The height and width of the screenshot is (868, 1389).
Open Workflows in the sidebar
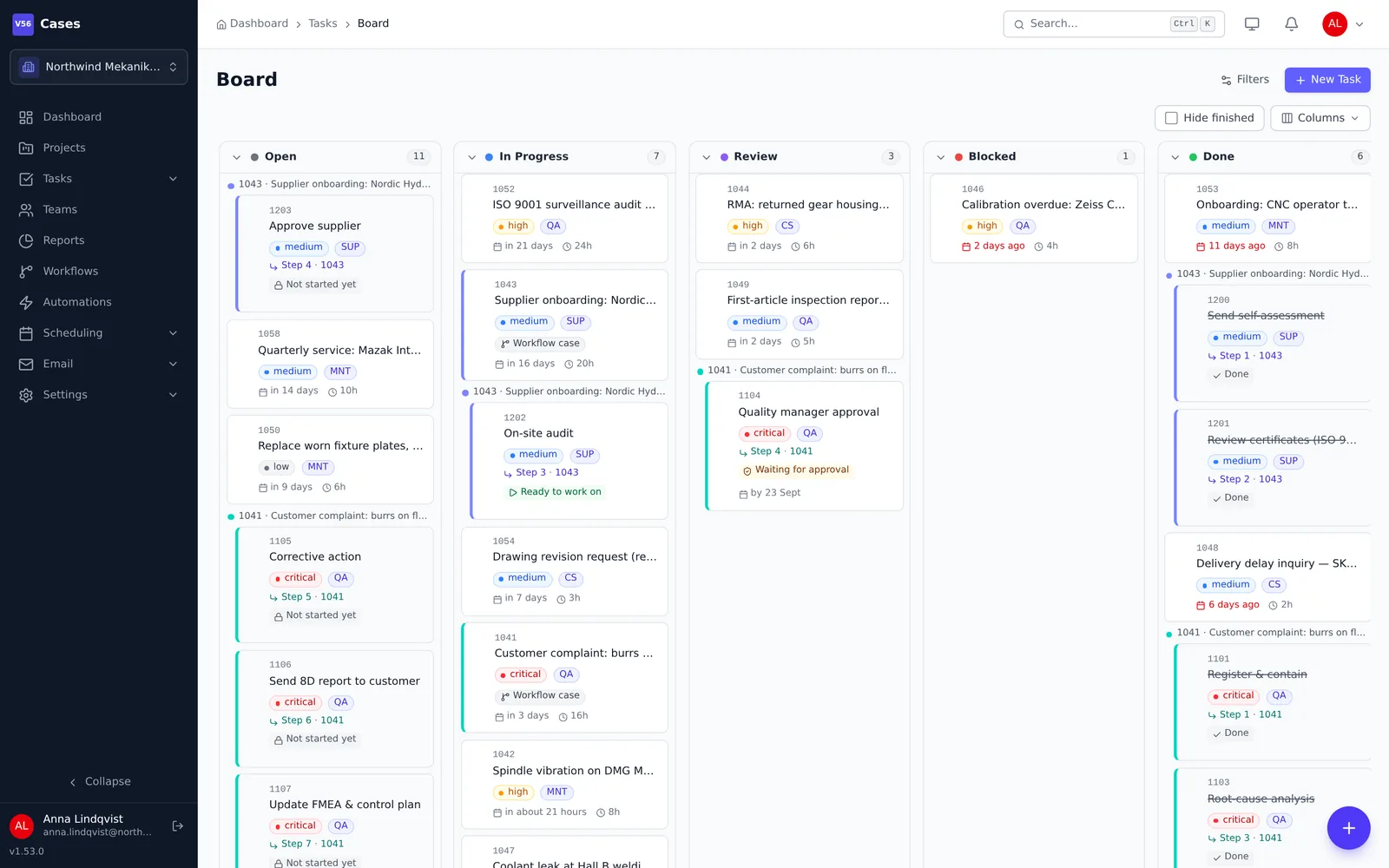99,272
